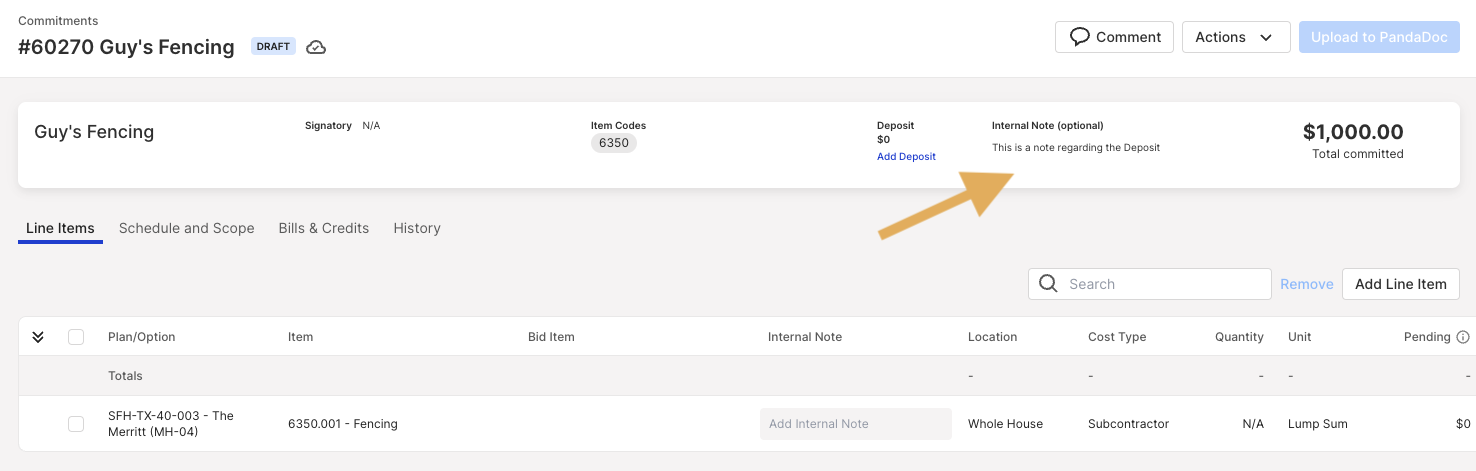Click the speech bubble Comment icon

click(1079, 37)
